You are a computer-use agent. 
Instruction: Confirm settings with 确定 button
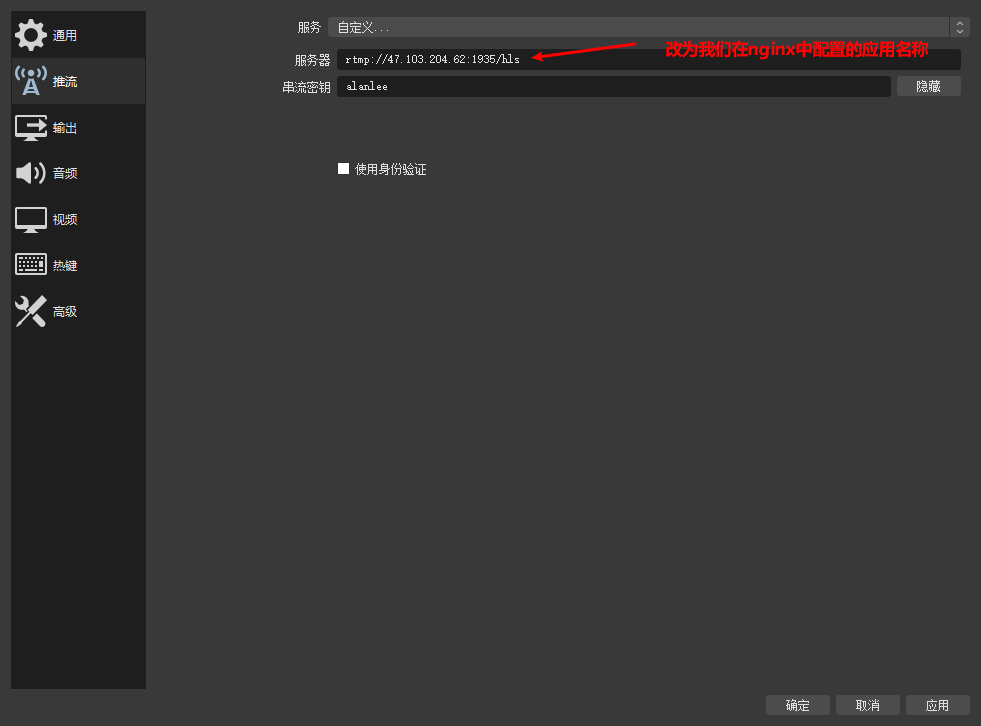(x=798, y=705)
